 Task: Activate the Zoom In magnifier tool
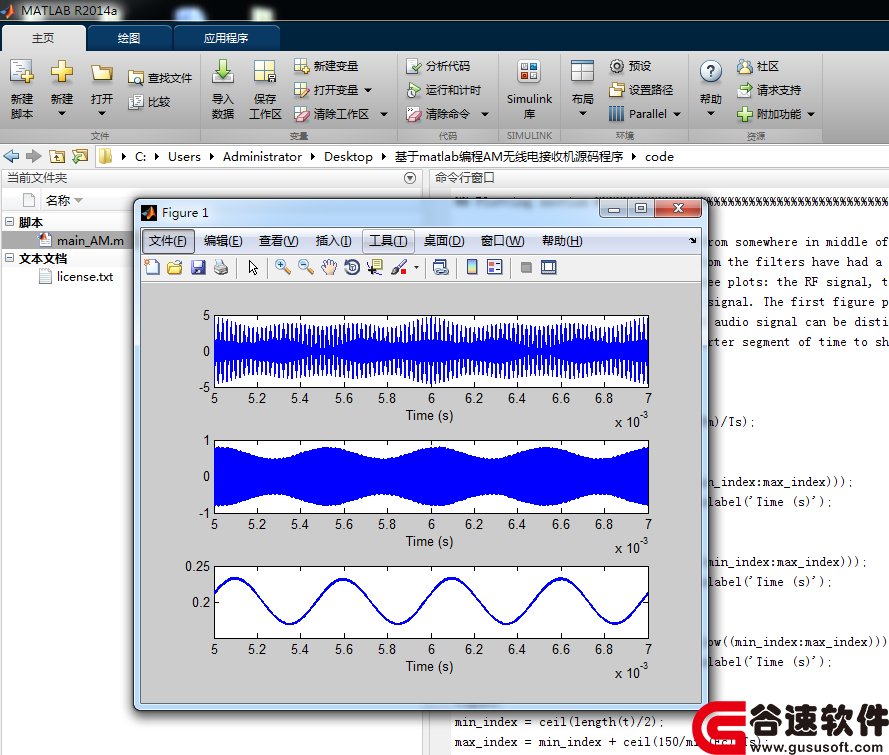282,267
